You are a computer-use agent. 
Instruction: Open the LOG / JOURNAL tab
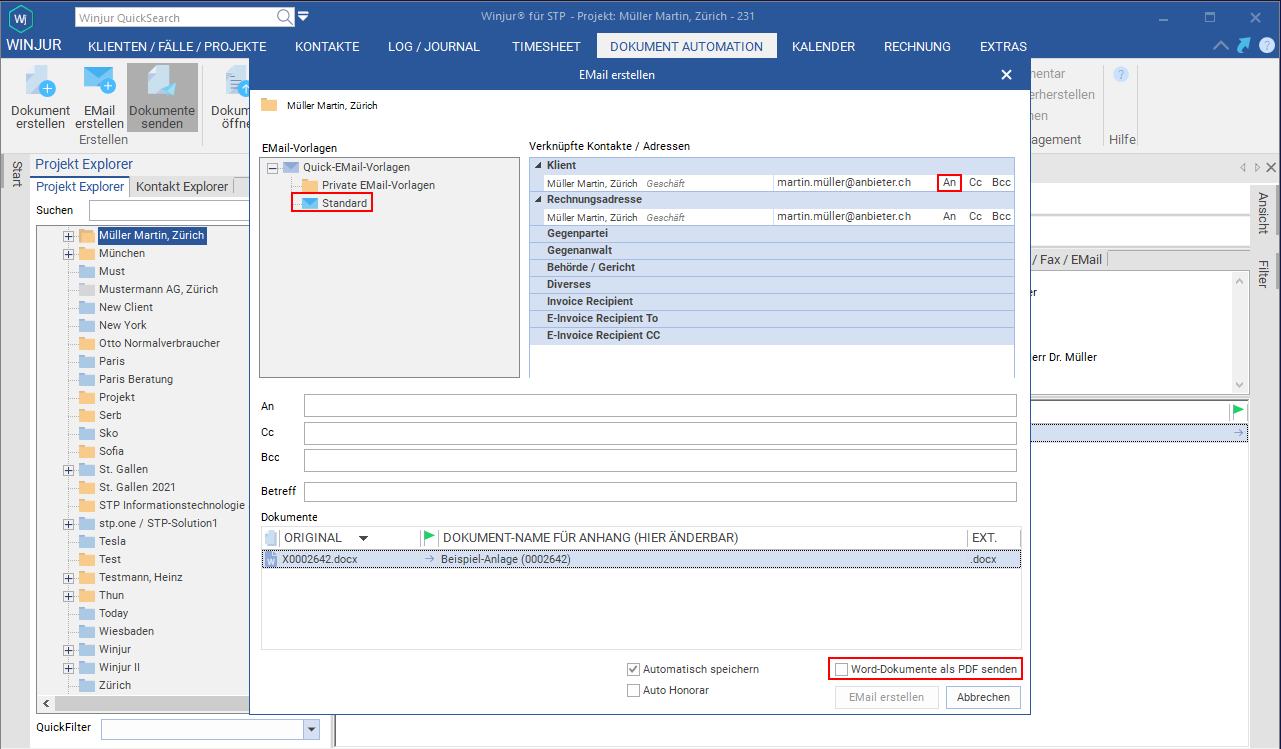click(434, 46)
